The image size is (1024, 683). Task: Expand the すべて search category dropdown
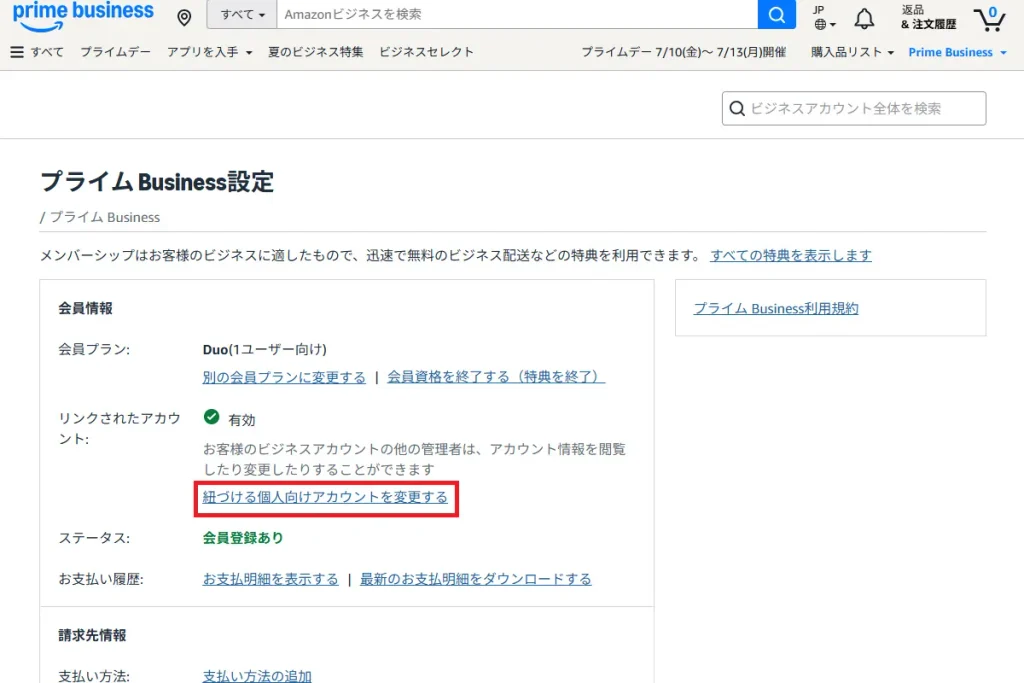(242, 14)
